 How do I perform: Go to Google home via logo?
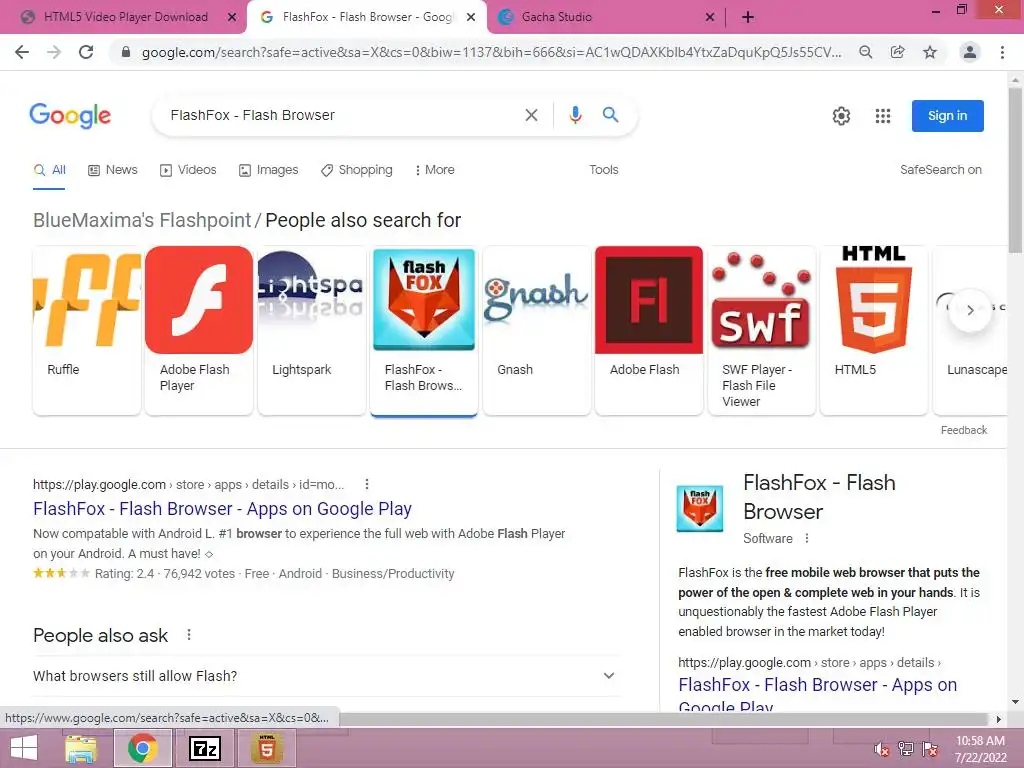(x=70, y=116)
